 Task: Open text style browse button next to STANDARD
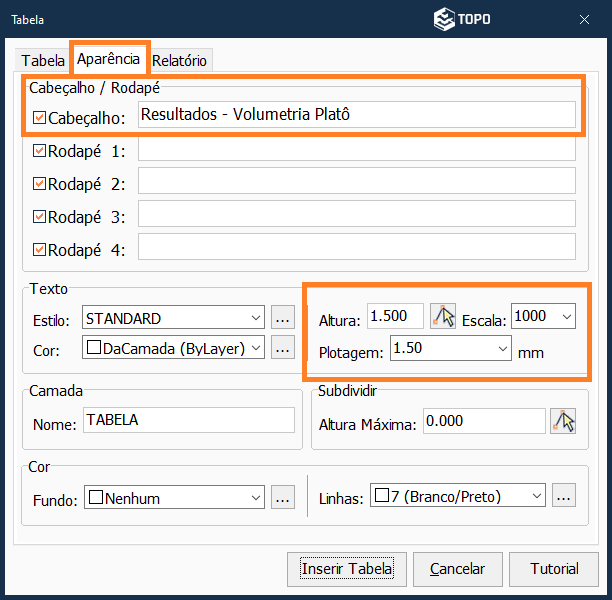click(x=282, y=318)
